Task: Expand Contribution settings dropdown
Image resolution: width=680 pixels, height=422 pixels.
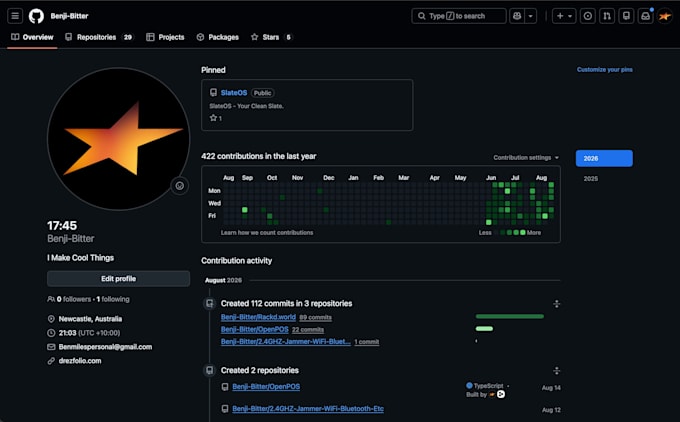Action: pyautogui.click(x=526, y=157)
